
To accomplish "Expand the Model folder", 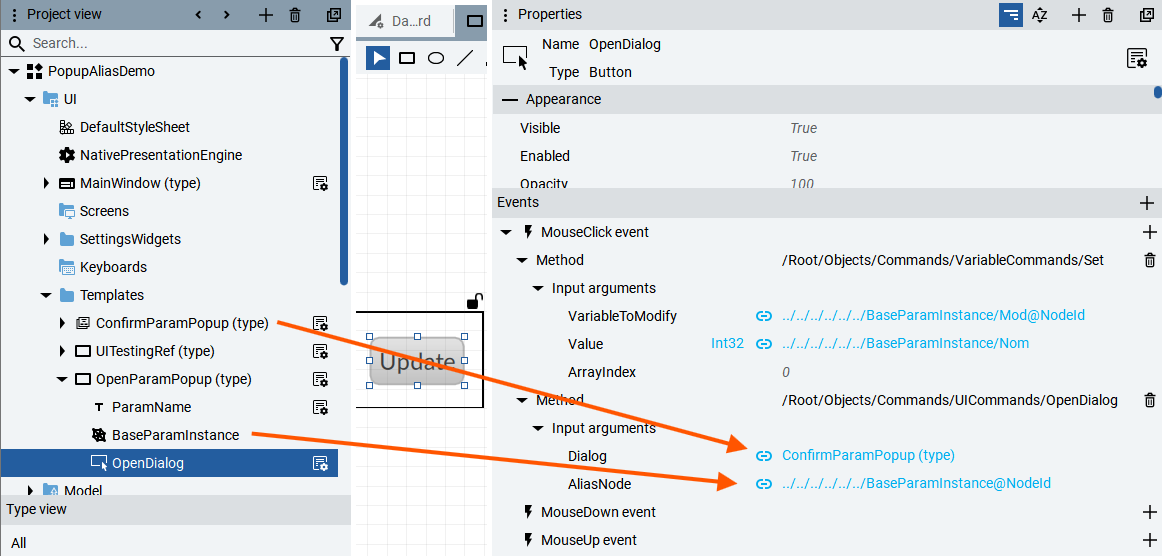I will [x=30, y=490].
